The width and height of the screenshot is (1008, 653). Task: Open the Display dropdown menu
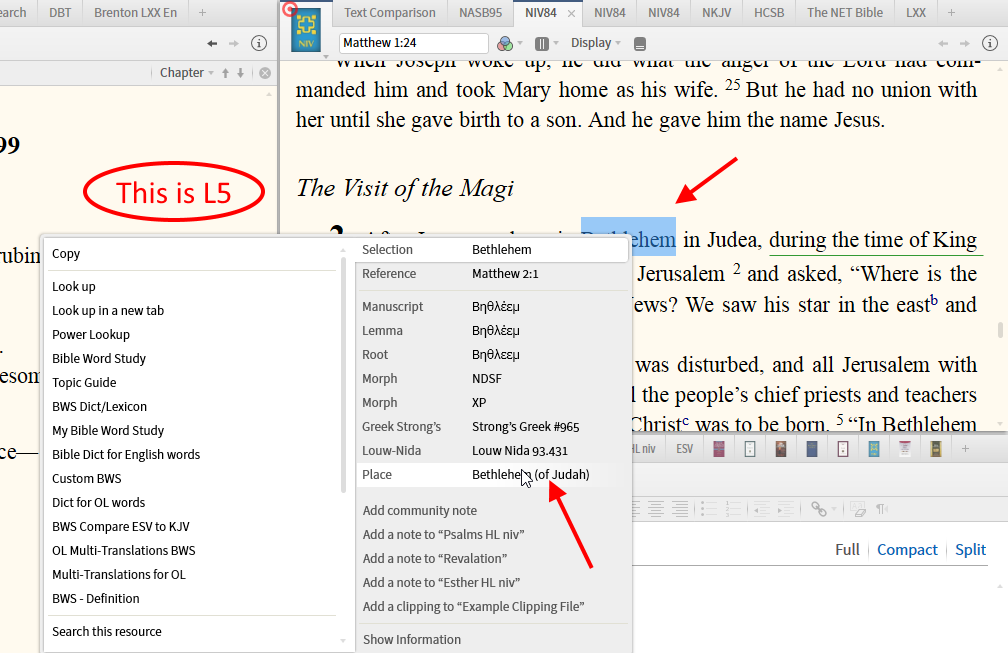[x=596, y=43]
